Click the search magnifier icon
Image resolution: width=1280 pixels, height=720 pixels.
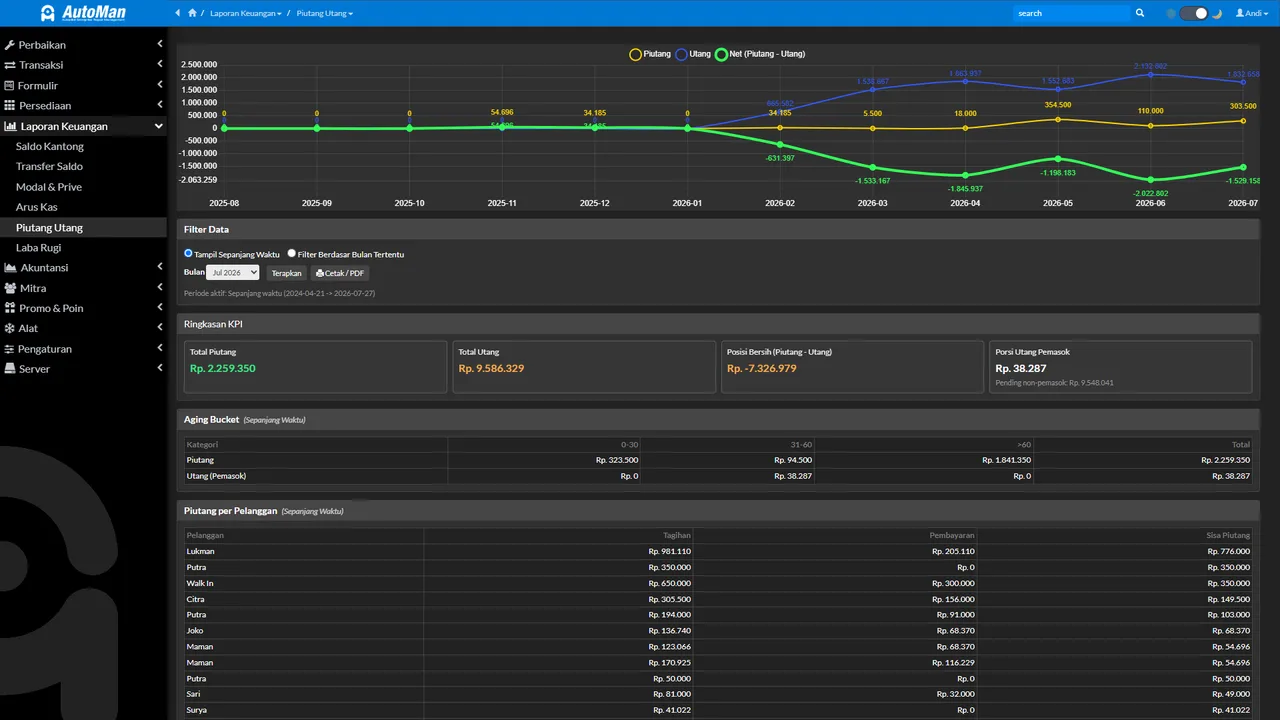tap(1140, 13)
